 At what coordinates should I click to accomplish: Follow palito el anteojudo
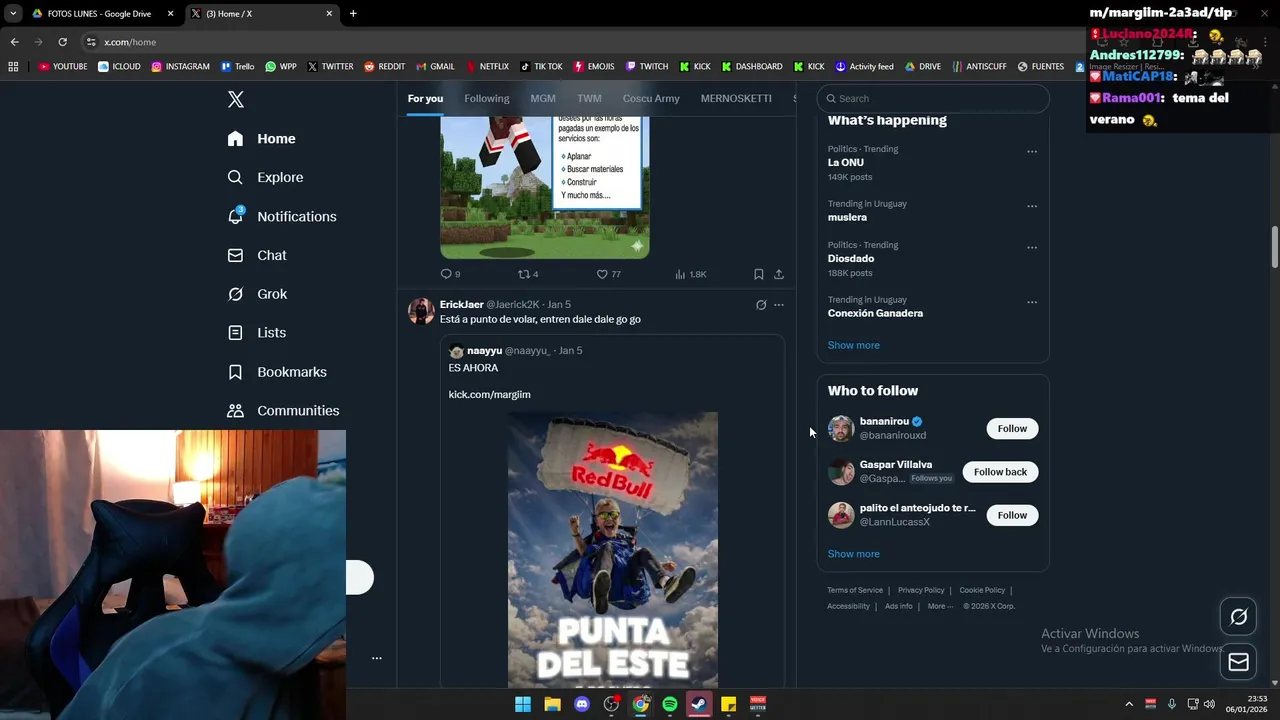click(x=1012, y=515)
